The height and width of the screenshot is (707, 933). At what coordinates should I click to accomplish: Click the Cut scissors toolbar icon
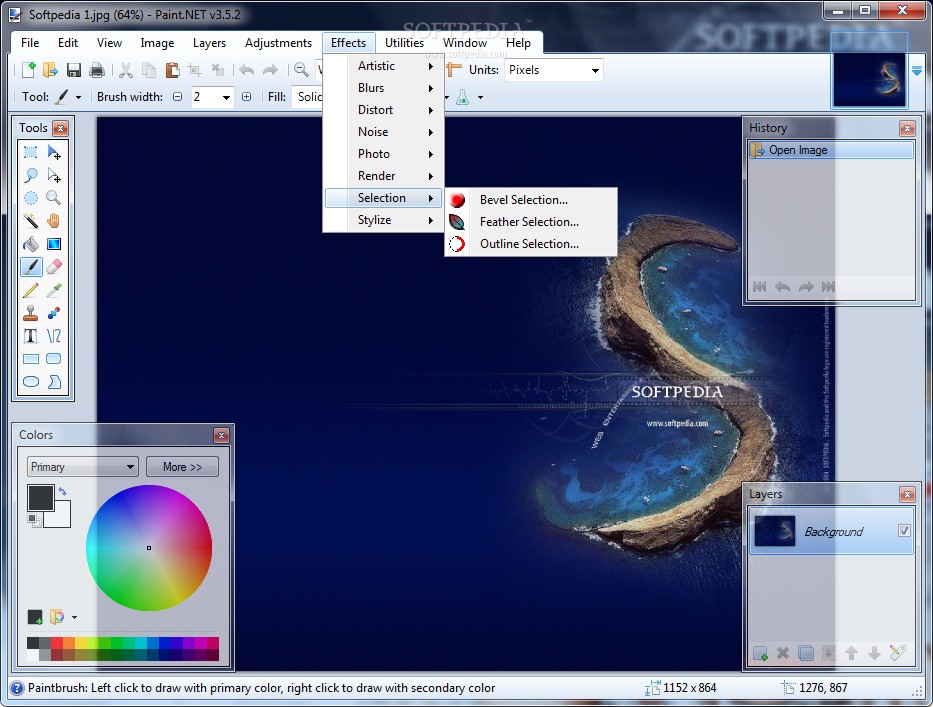[126, 70]
